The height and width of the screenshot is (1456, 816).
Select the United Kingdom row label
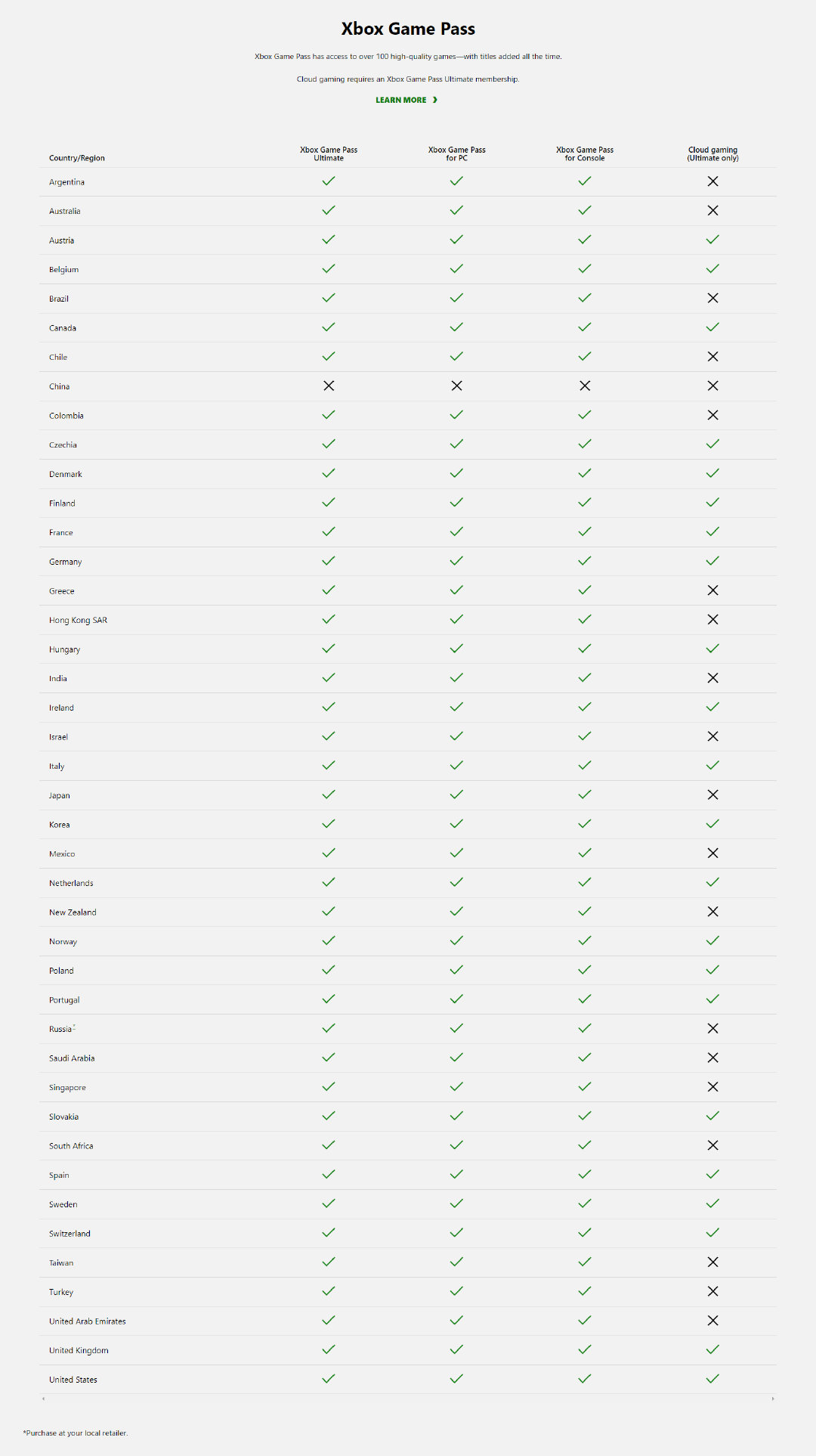[x=79, y=1350]
